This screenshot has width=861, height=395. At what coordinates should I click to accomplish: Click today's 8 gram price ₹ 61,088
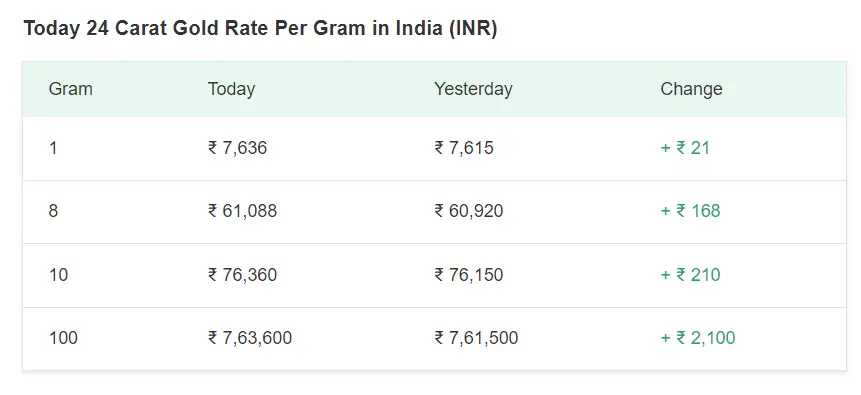[x=242, y=211]
